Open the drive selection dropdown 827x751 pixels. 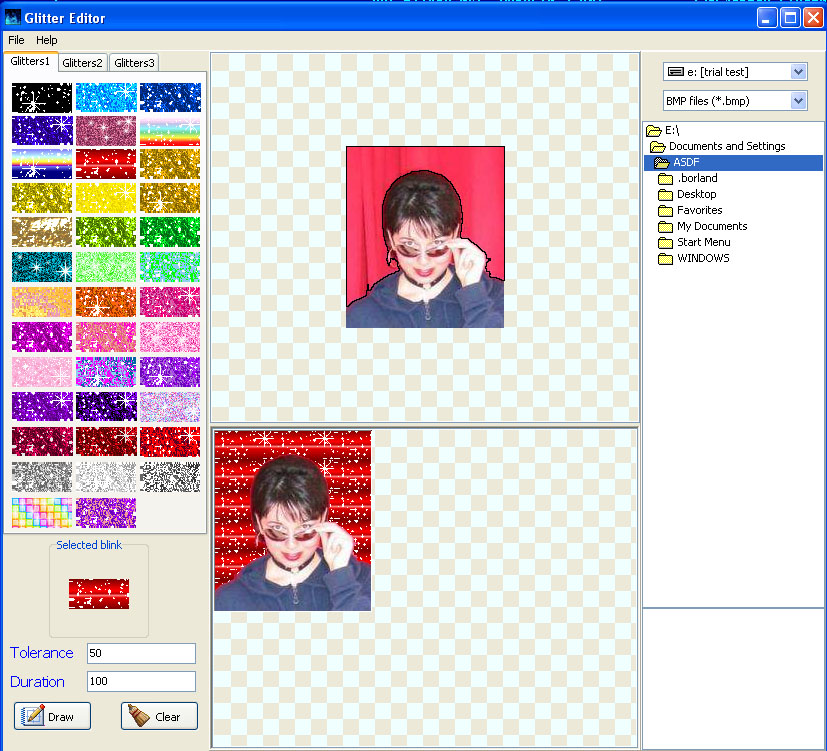click(797, 71)
